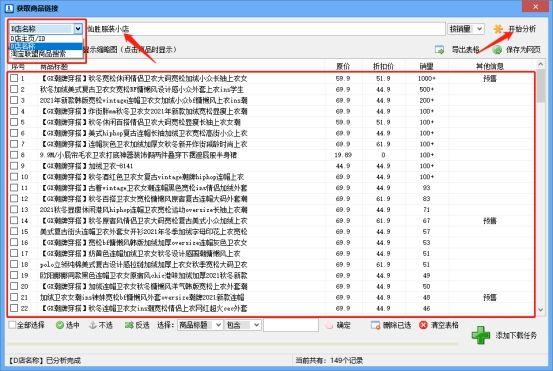553x371 pixels.
Task: Click the 删除已选 delete icon
Action: pyautogui.click(x=375, y=325)
